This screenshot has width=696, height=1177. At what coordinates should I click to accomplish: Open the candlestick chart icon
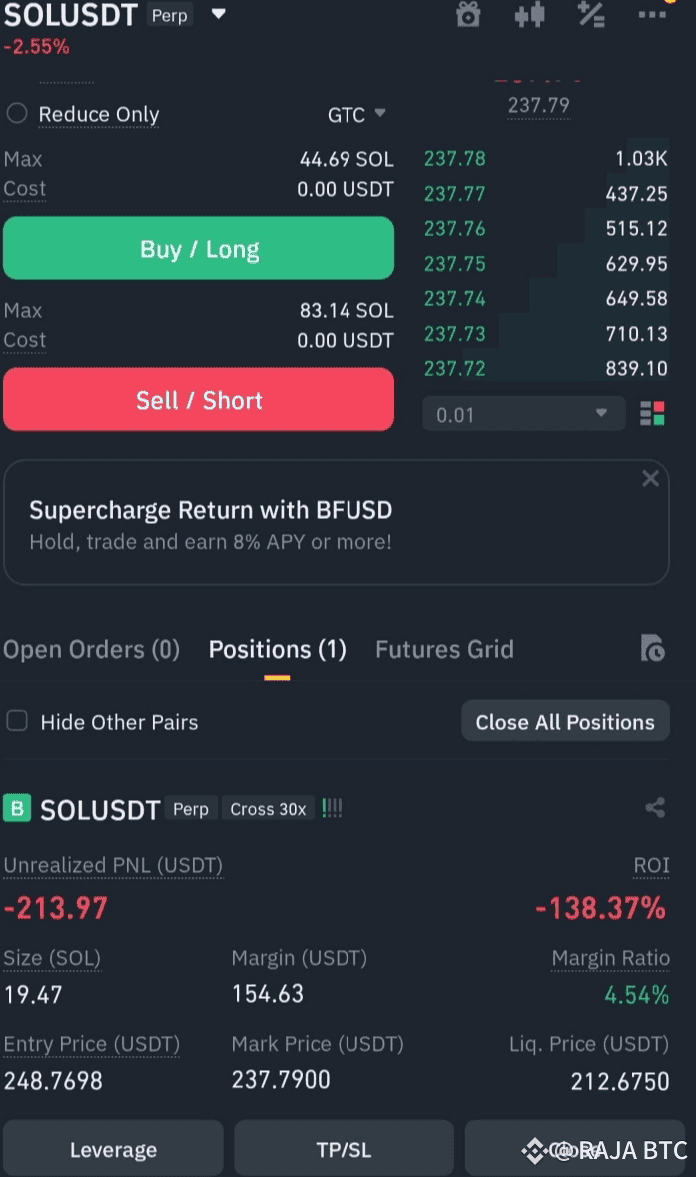point(529,14)
